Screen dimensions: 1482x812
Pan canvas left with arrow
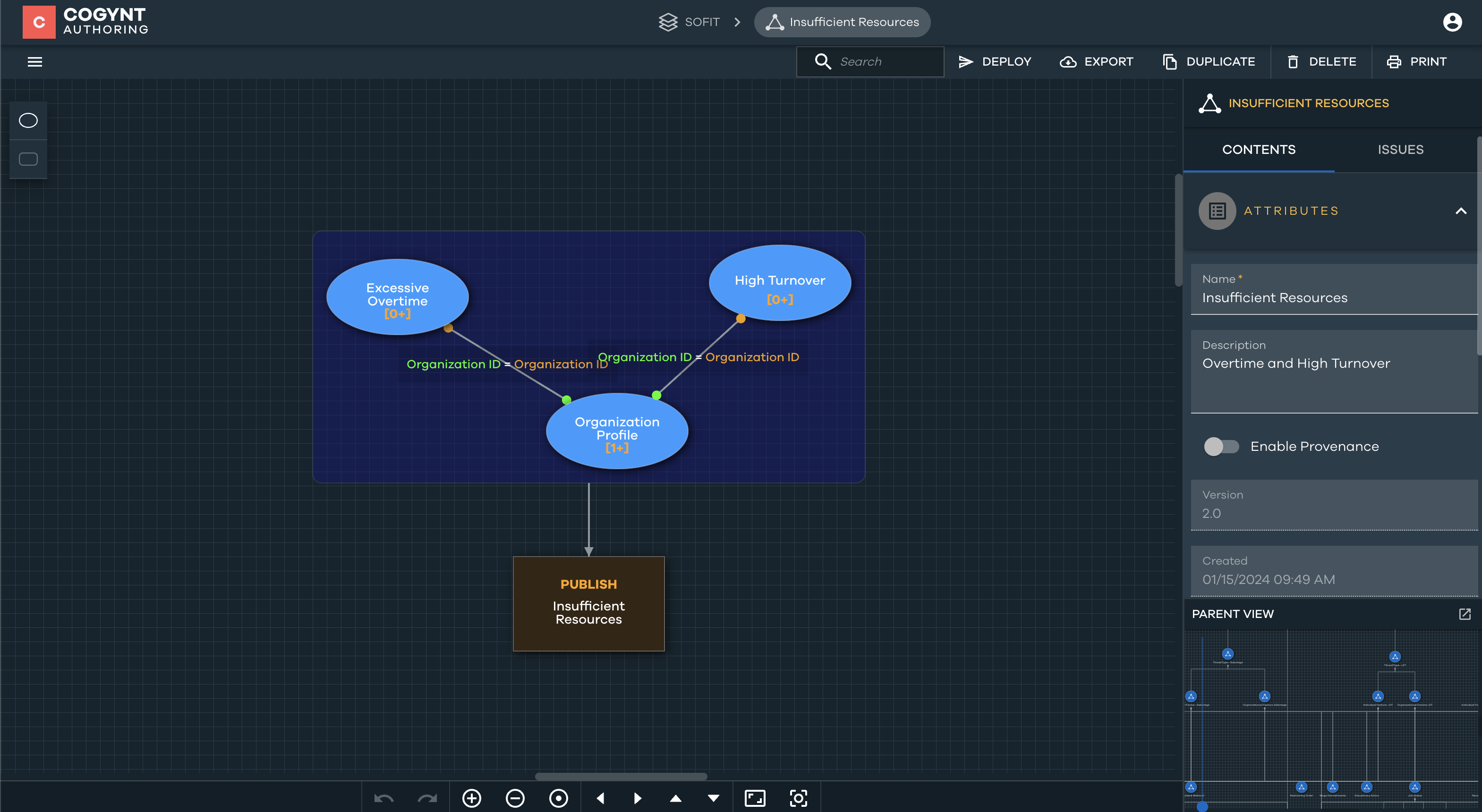coord(601,798)
